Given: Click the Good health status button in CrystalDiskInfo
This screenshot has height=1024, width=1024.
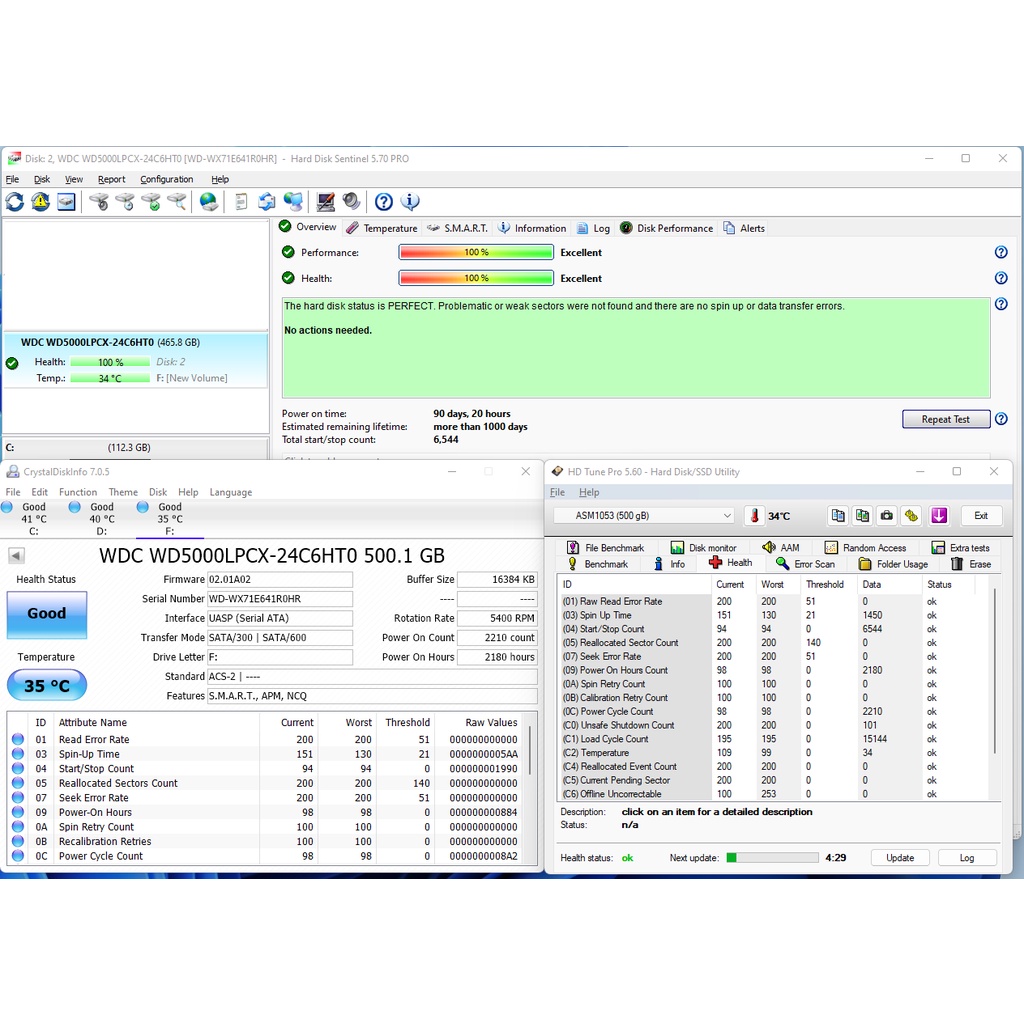Looking at the screenshot, I should tap(46, 614).
